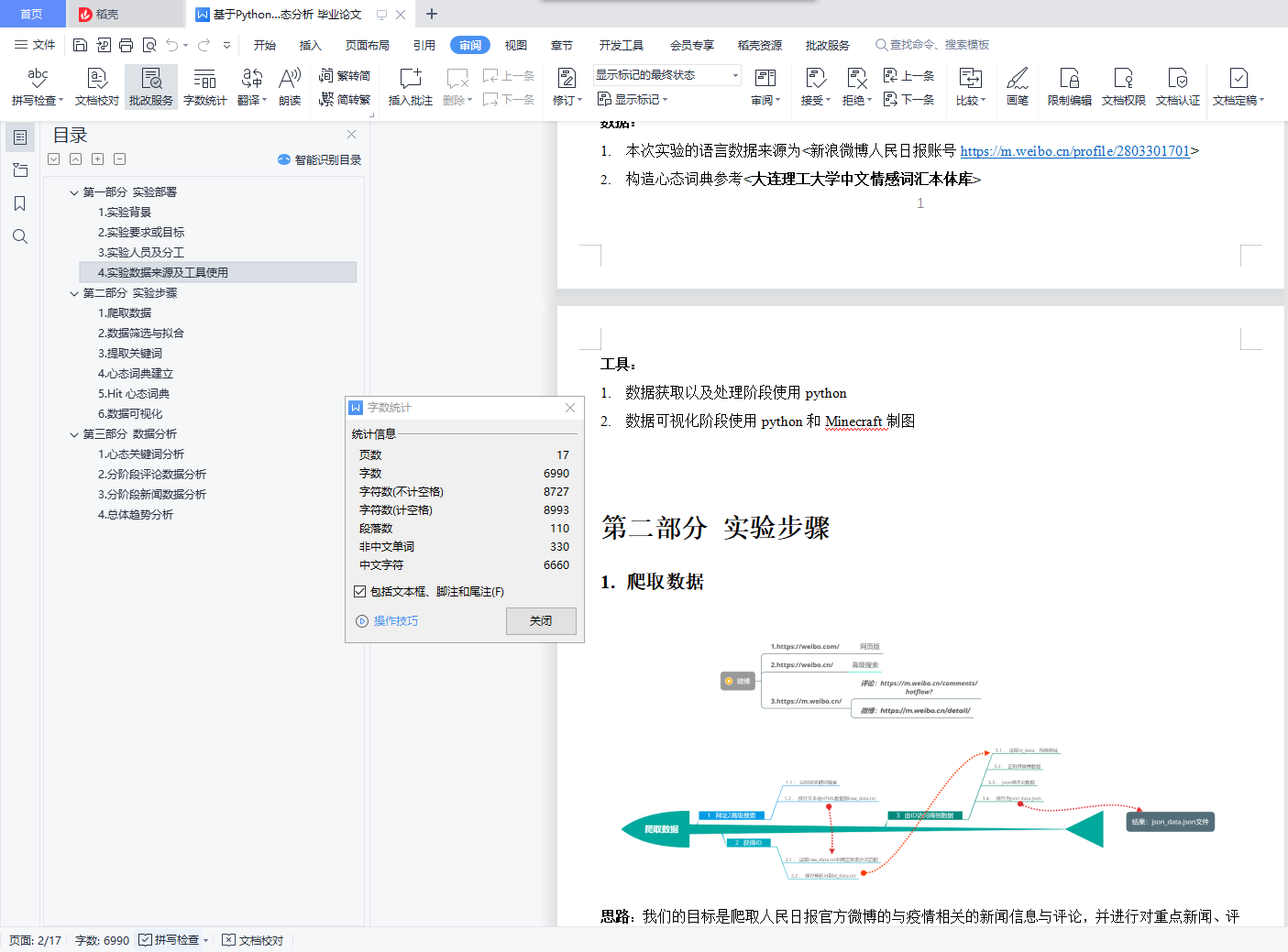Switch to the 首页 home tab
Screen dimensions: 1288x952
(x=32, y=14)
